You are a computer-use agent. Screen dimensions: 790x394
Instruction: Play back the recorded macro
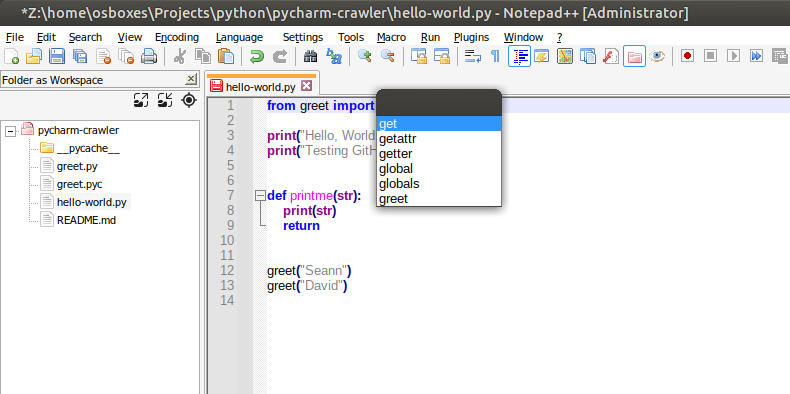pyautogui.click(x=734, y=55)
